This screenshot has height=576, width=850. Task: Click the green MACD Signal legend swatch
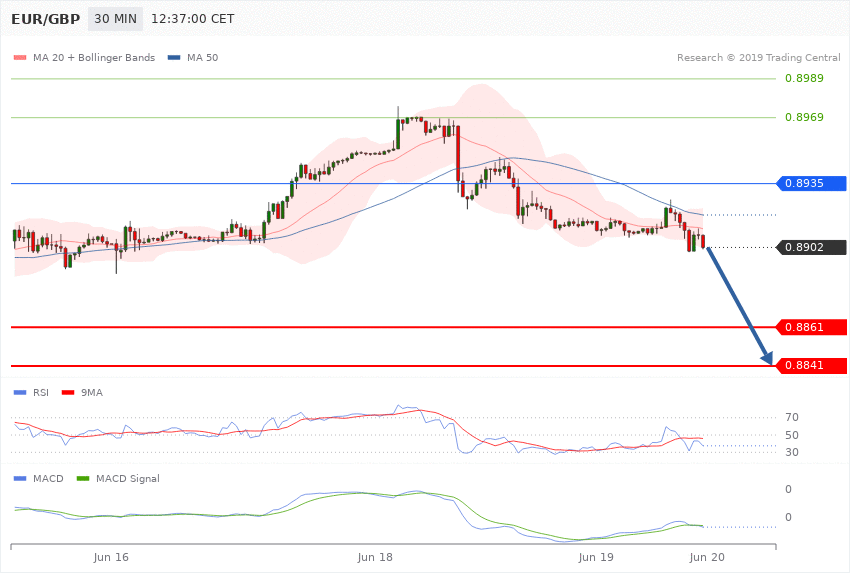tap(83, 478)
